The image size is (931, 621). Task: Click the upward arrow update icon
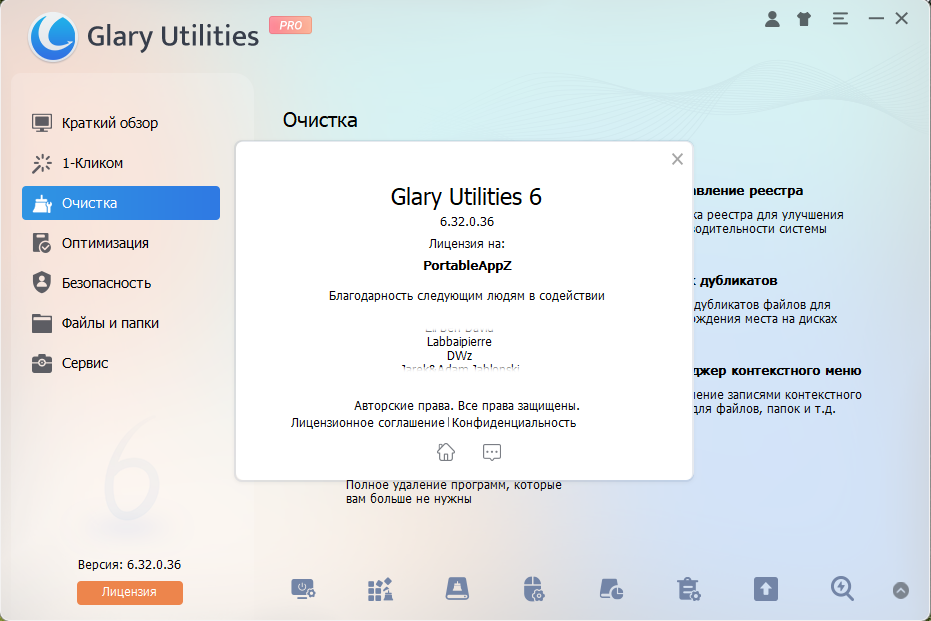765,589
